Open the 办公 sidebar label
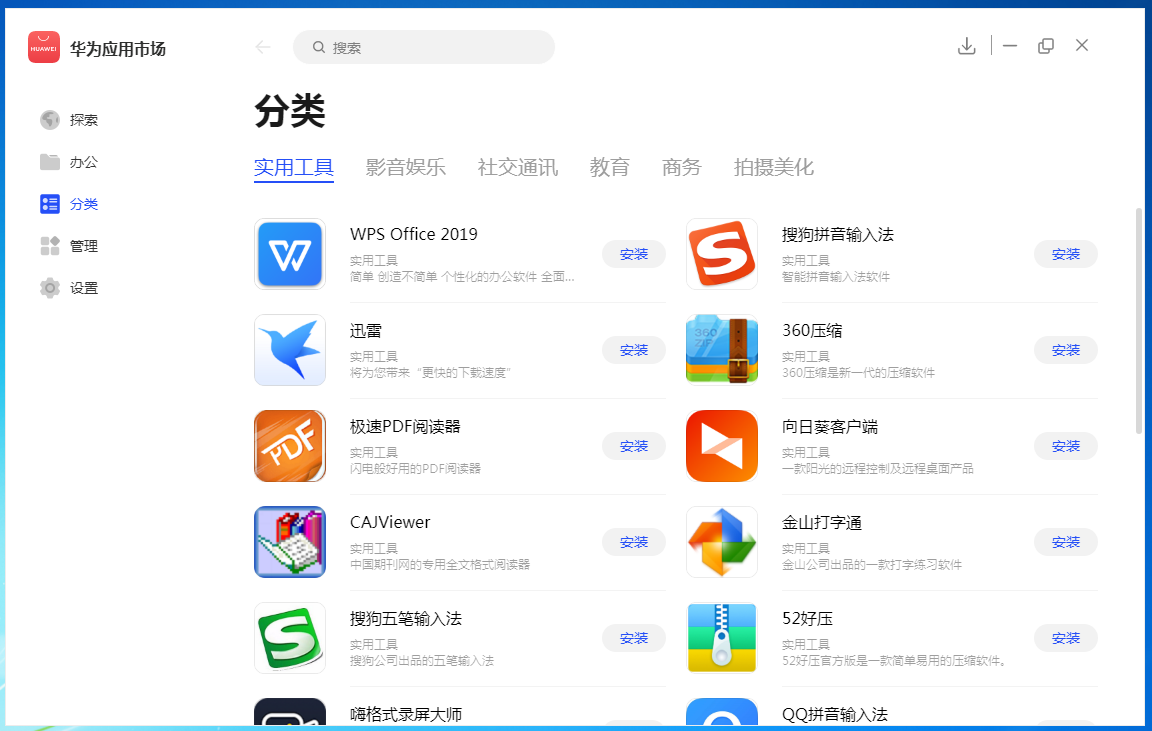Screen dimensions: 1152x731 (x=84, y=162)
